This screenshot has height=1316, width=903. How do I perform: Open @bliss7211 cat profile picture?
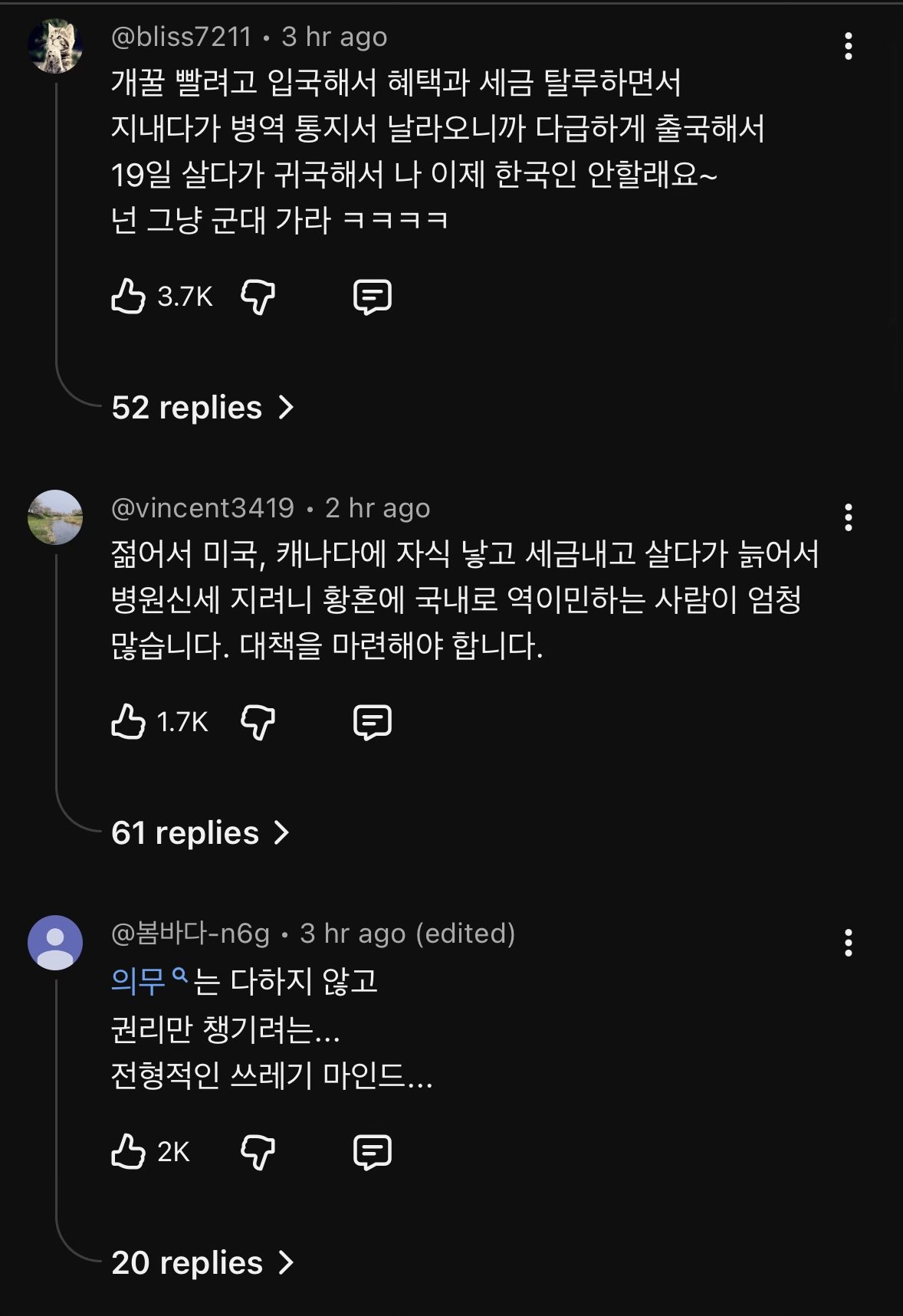pos(54,46)
